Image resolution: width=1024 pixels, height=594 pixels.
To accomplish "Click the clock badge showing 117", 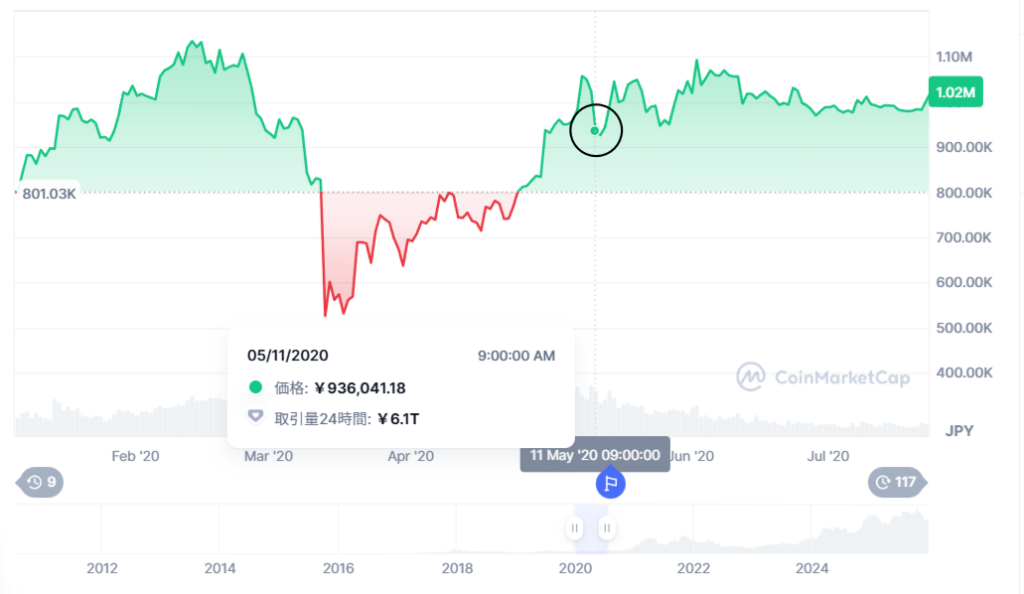I will (895, 483).
